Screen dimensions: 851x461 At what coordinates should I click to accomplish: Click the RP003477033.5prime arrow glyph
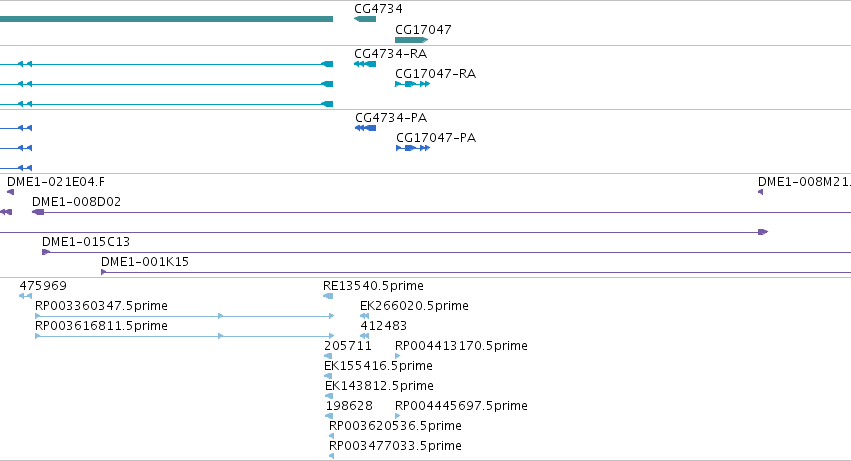tap(332, 456)
